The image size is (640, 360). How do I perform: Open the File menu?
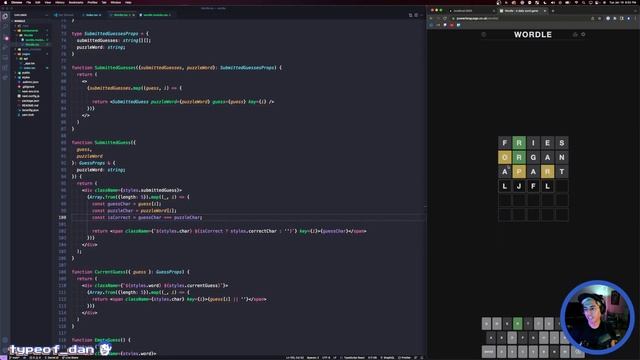click(29, 2)
